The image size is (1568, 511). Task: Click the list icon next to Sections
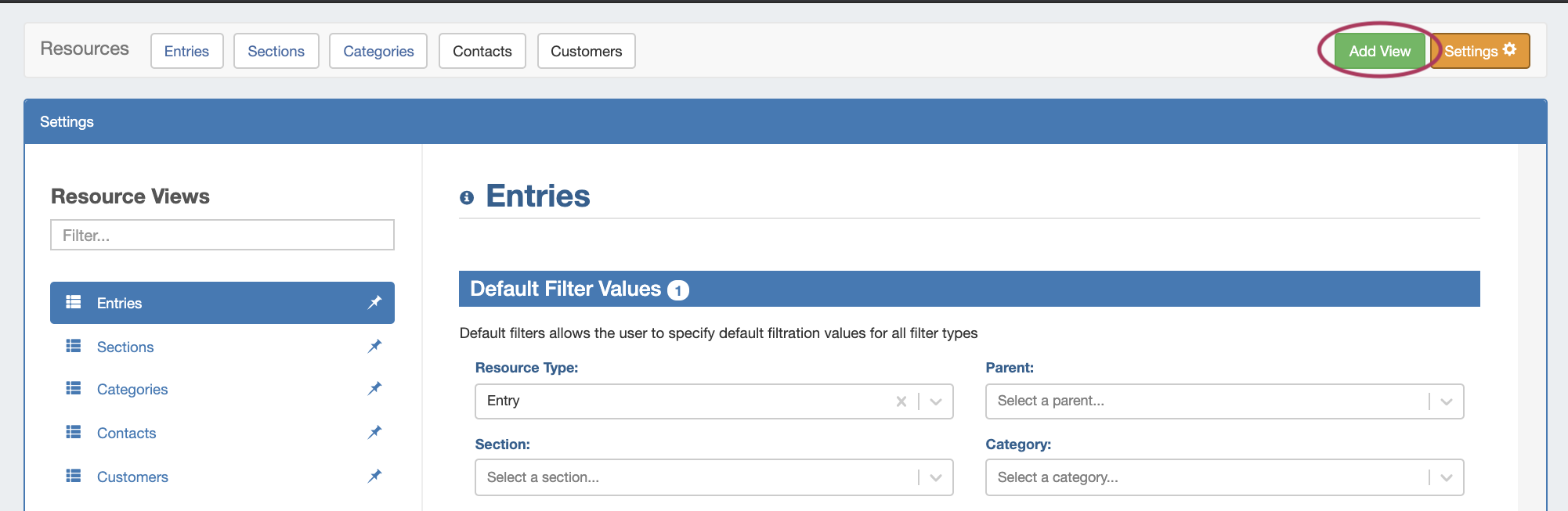(74, 346)
